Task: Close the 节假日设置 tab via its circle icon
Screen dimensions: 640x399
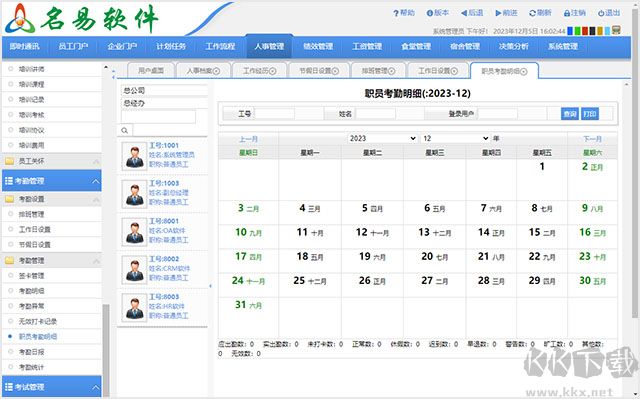Action: (335, 71)
